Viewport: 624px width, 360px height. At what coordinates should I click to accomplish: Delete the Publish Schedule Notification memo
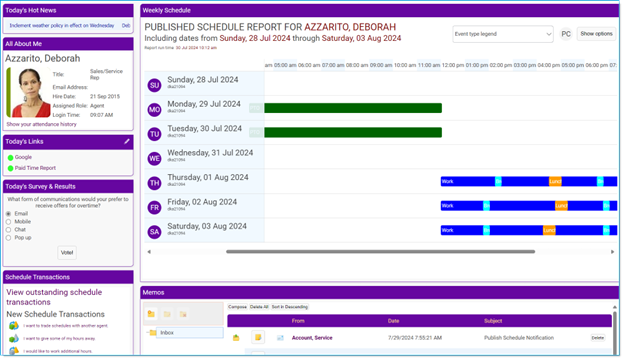click(x=597, y=338)
